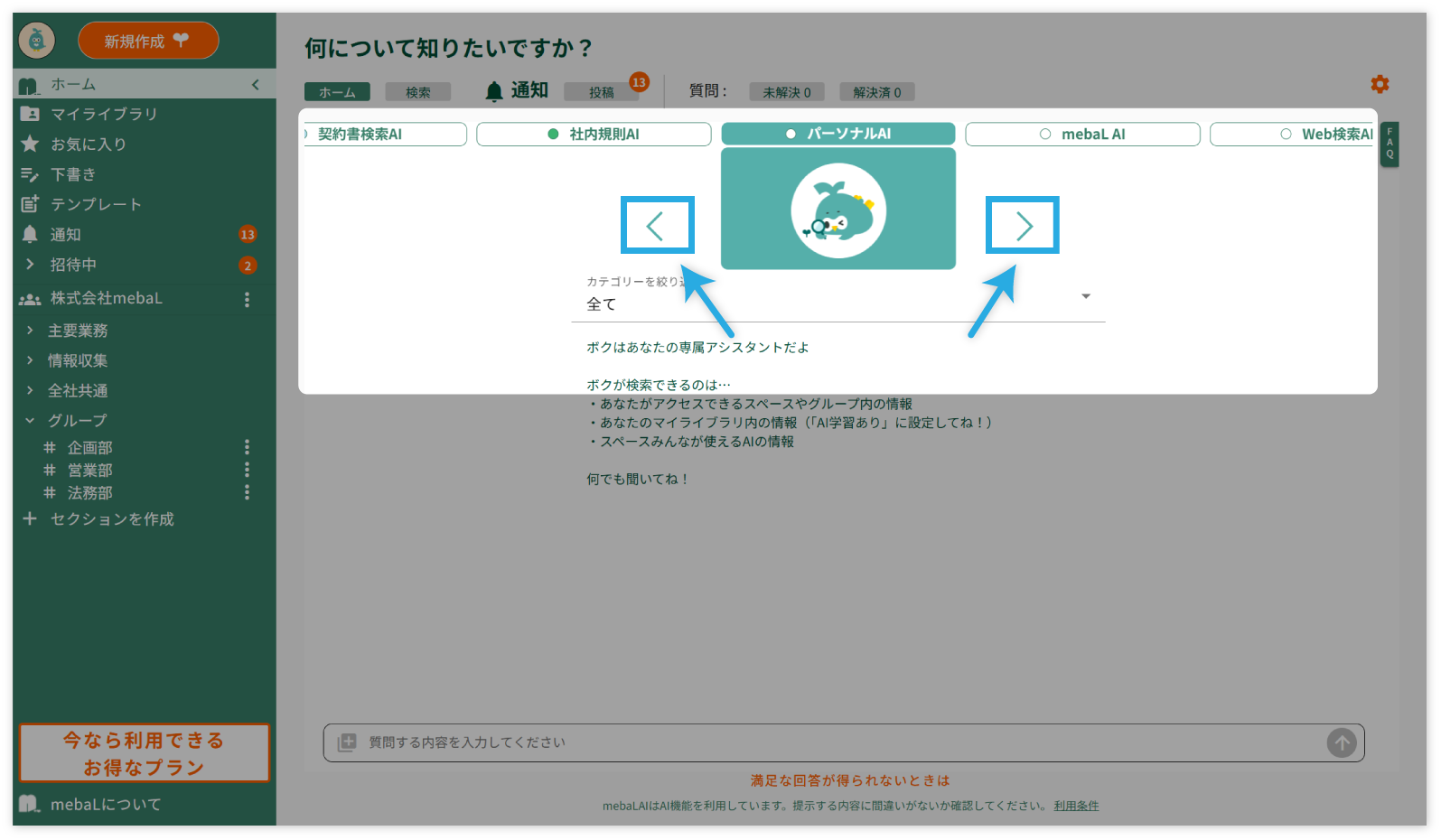1441x840 pixels.
Task: Open options menu for 株式会社mebaL
Action: pyautogui.click(x=247, y=299)
